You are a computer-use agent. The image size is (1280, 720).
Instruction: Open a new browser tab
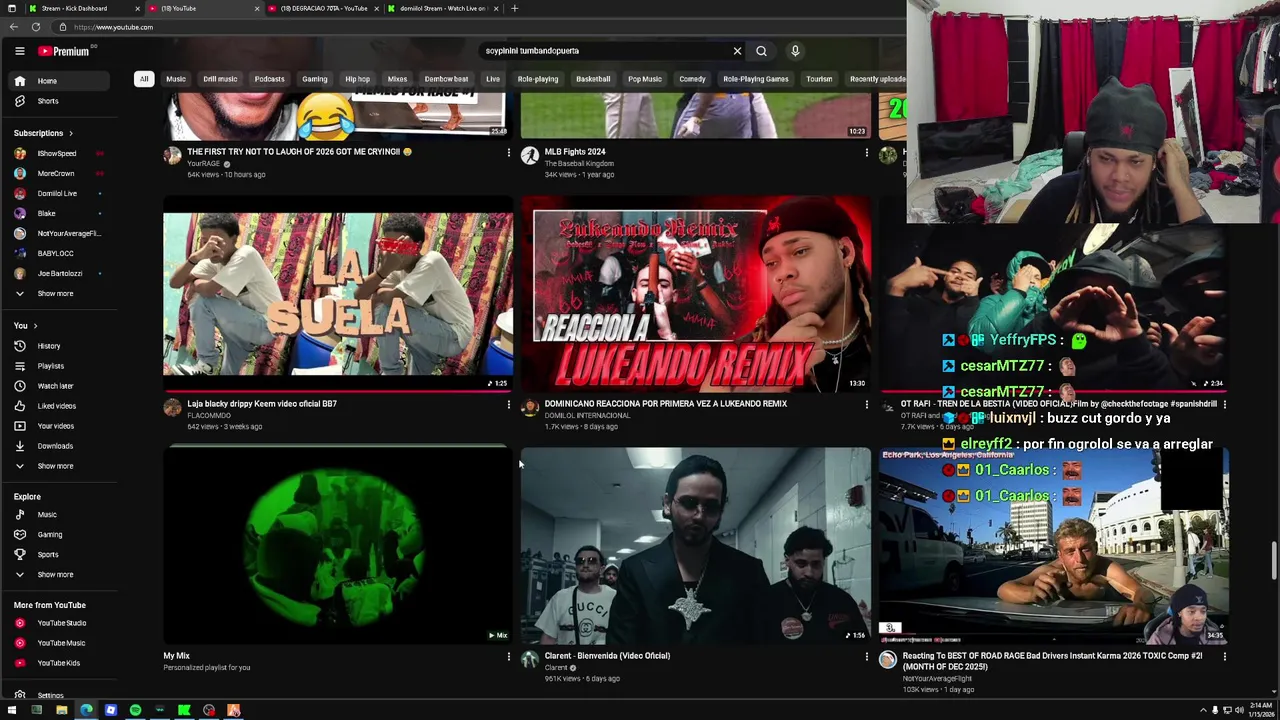click(514, 8)
